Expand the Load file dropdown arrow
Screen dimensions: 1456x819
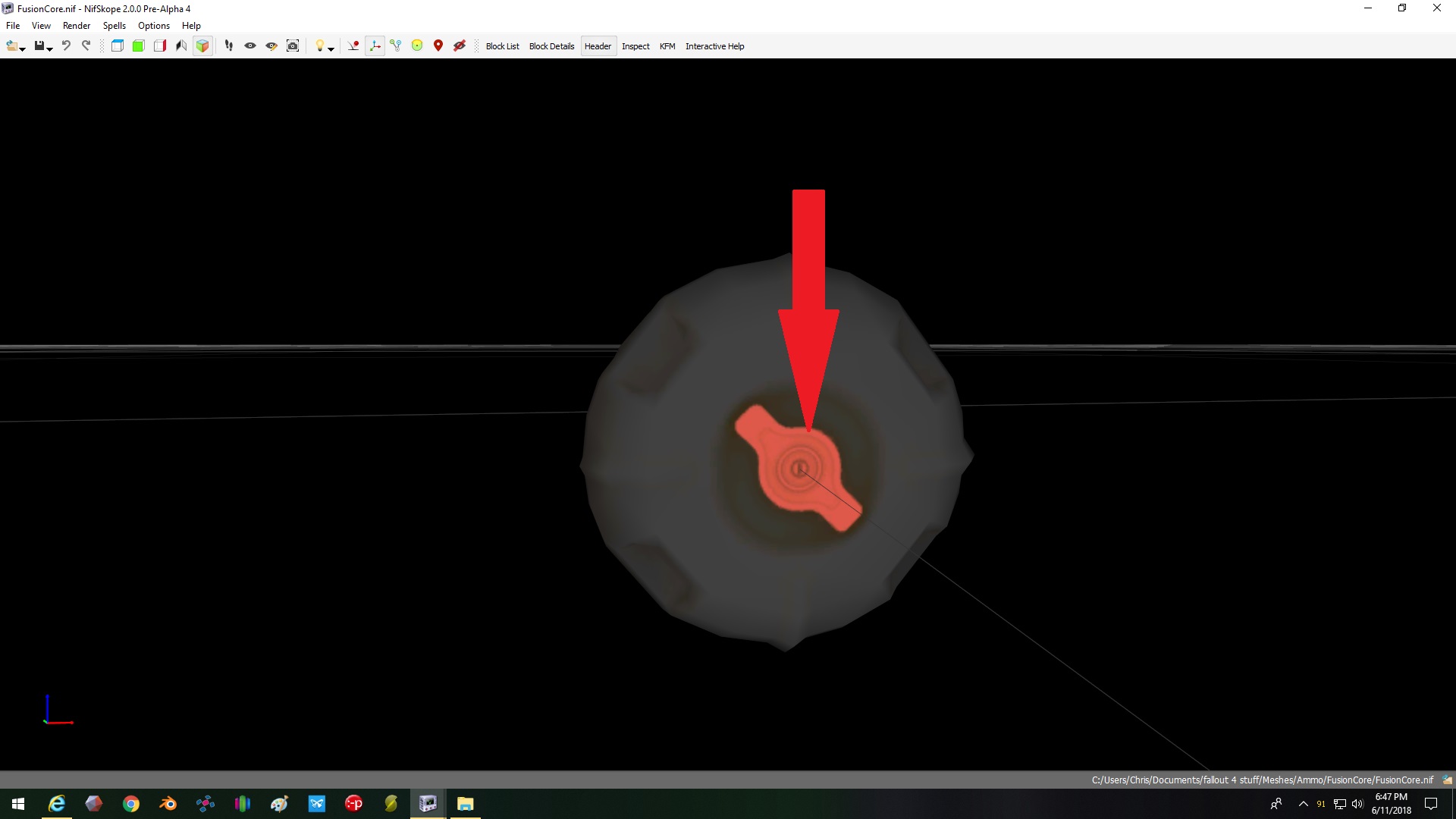click(x=23, y=49)
